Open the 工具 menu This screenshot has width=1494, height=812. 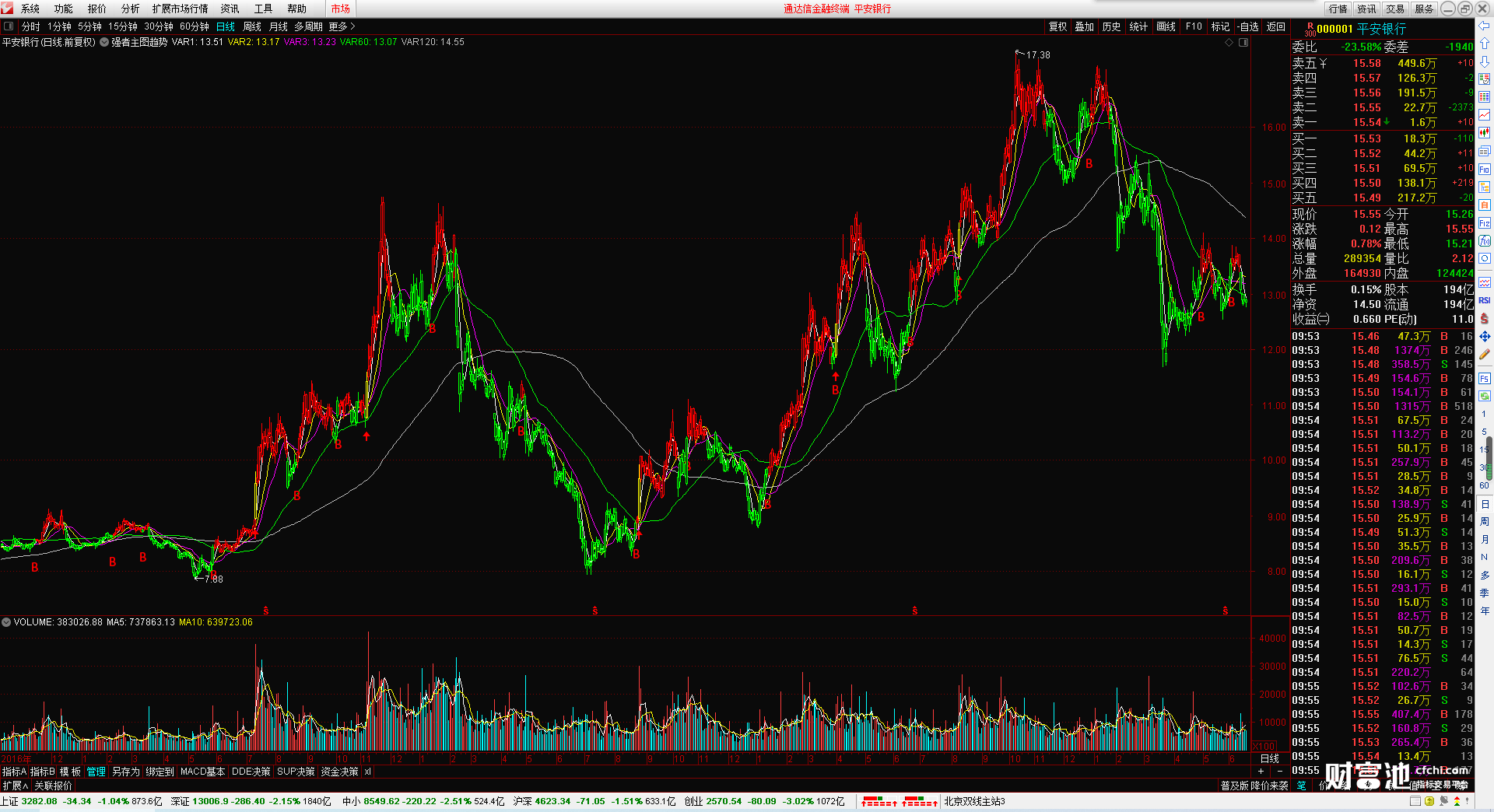(264, 9)
